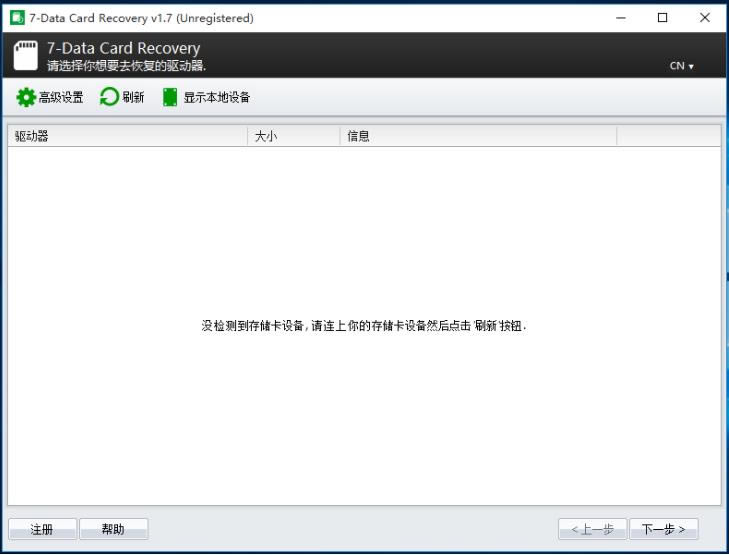Click the 请选择你想要去恢复的驱动器 subtitle text
Viewport: 729px width, 555px height.
point(126,66)
